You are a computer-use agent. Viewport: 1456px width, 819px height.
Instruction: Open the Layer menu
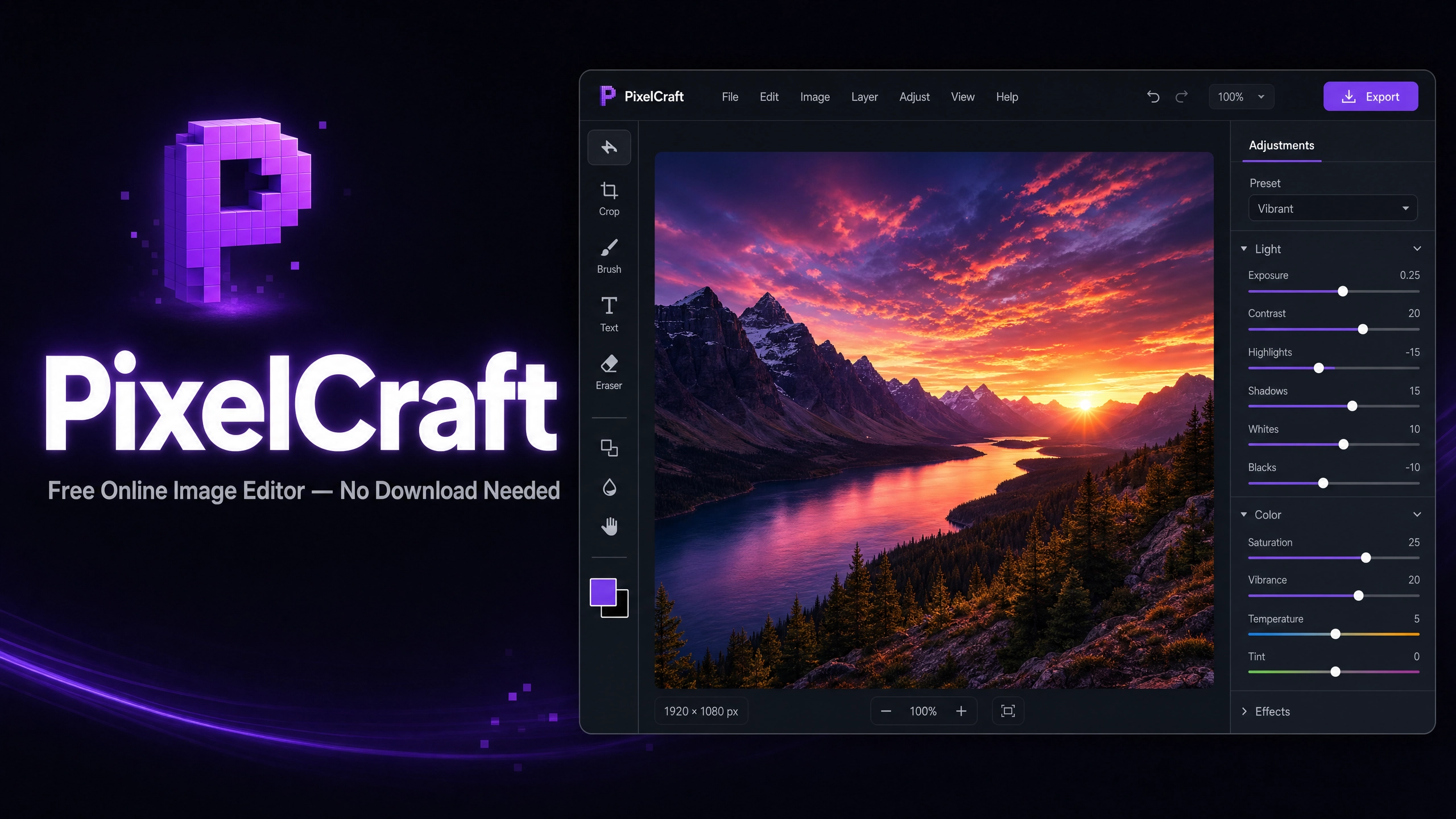tap(864, 97)
